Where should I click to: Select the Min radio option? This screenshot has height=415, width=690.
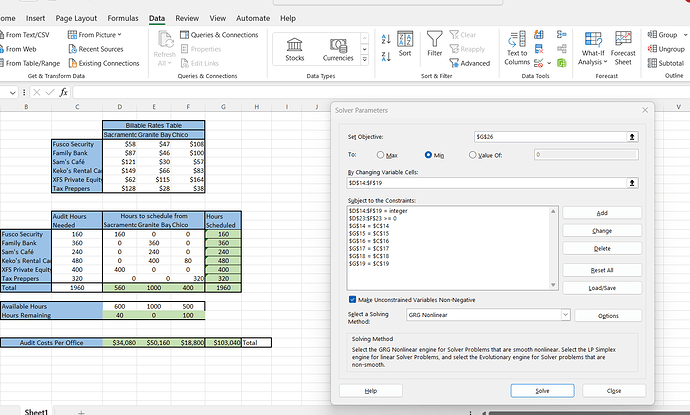tap(428, 155)
